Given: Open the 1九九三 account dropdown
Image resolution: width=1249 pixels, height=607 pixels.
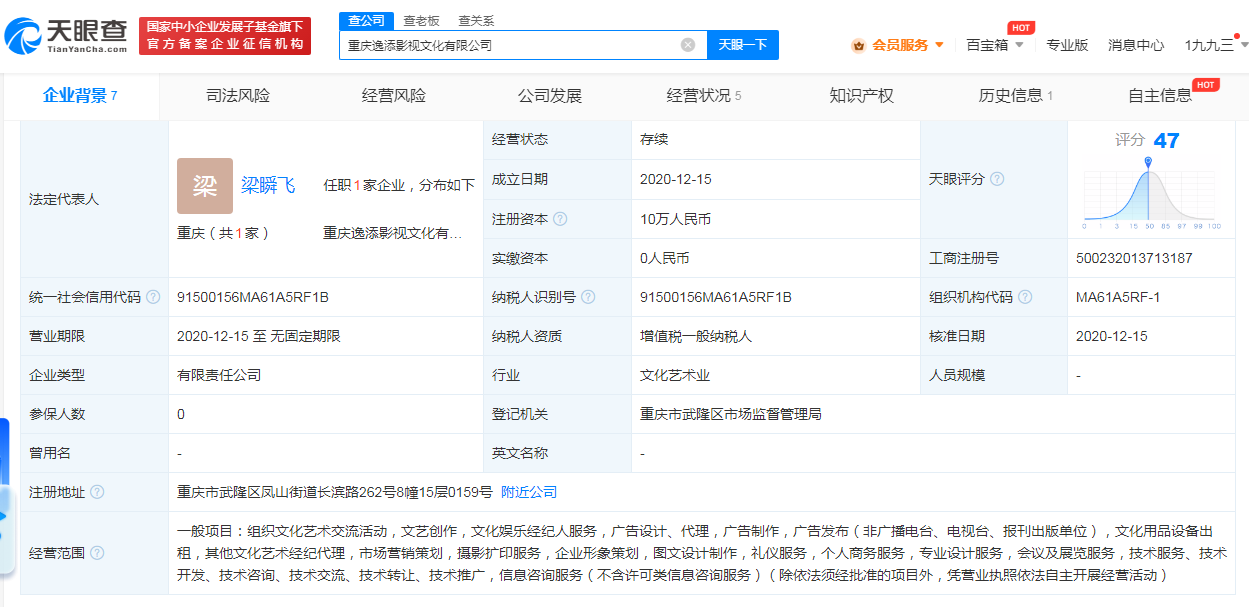Looking at the screenshot, I should point(1215,45).
